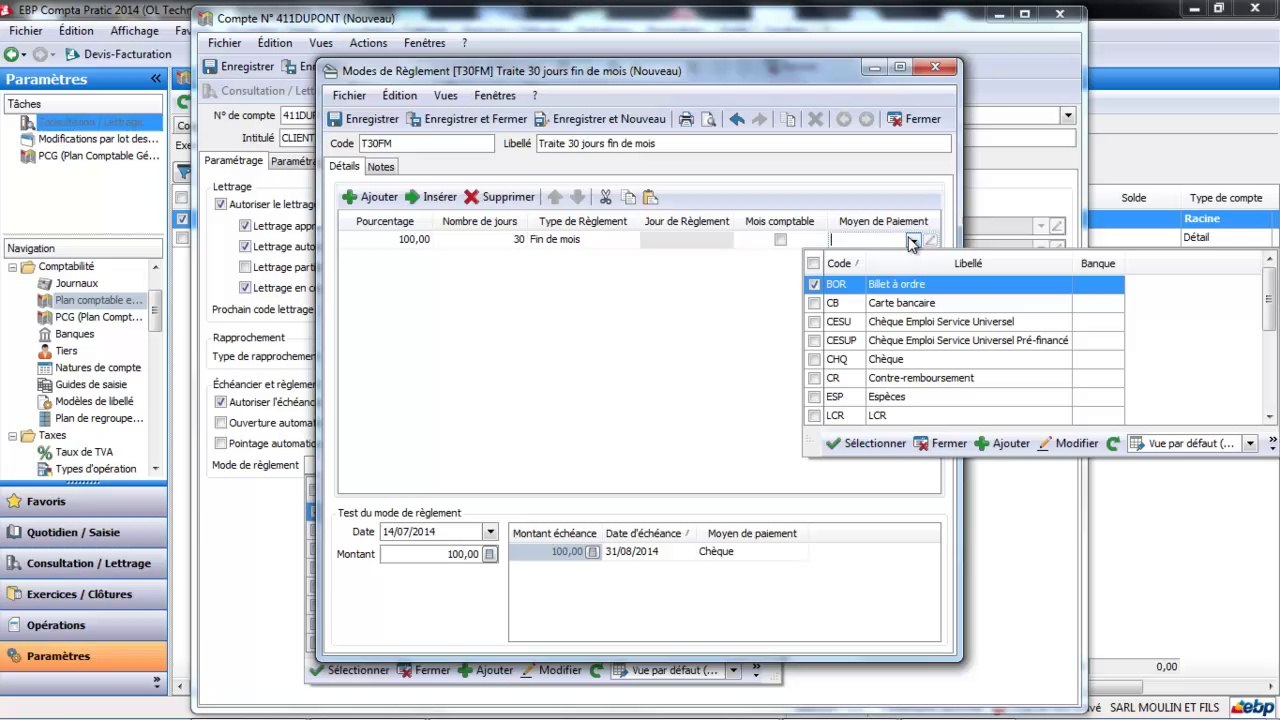Click Sélectionner in payment method popup
The height and width of the screenshot is (720, 1280).
(866, 443)
